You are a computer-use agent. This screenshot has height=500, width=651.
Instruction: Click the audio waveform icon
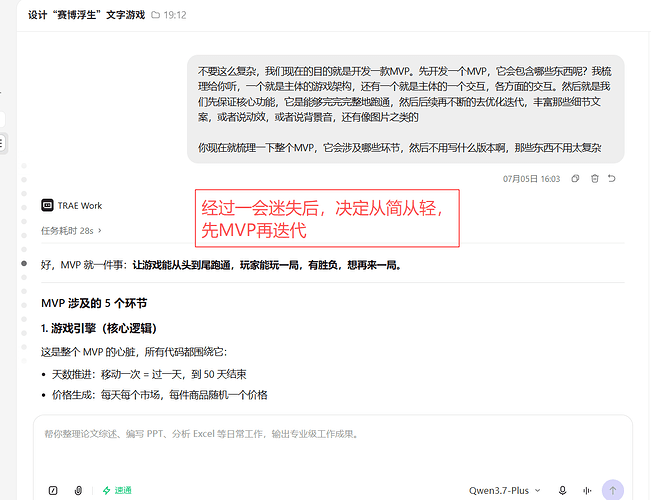click(587, 490)
